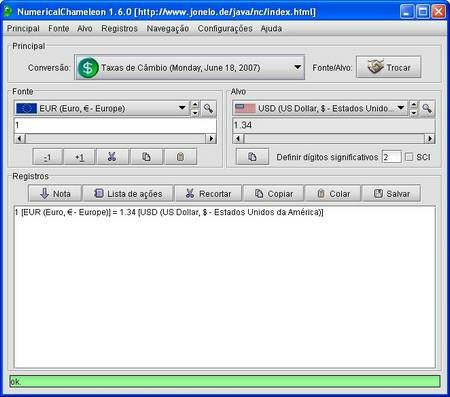Open the Navegação menu
This screenshot has height=397, width=450.
[x=168, y=29]
